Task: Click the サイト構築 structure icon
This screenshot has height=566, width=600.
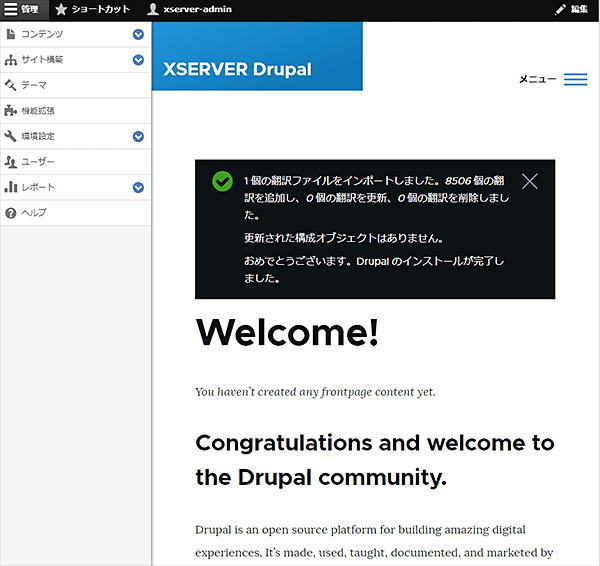Action: click(11, 60)
